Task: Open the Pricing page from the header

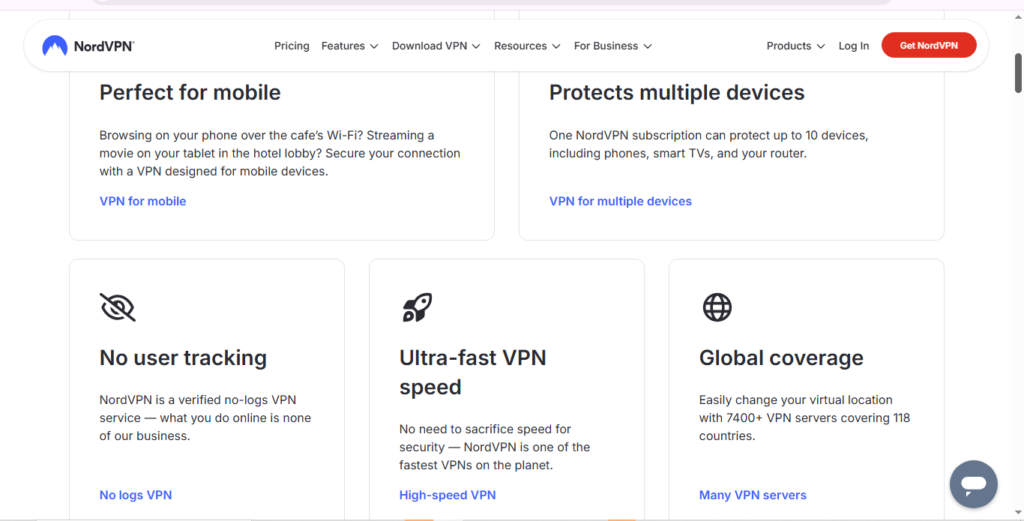Action: (291, 46)
